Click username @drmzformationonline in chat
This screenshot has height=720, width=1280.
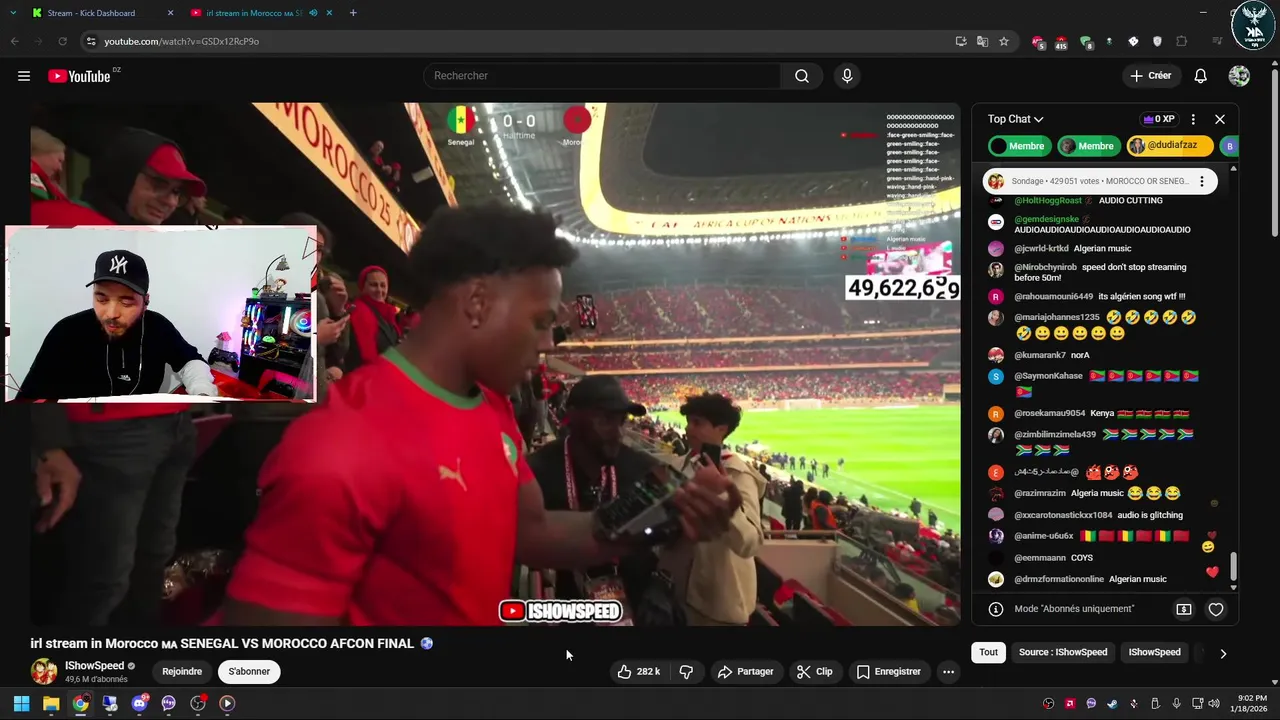tap(1059, 579)
